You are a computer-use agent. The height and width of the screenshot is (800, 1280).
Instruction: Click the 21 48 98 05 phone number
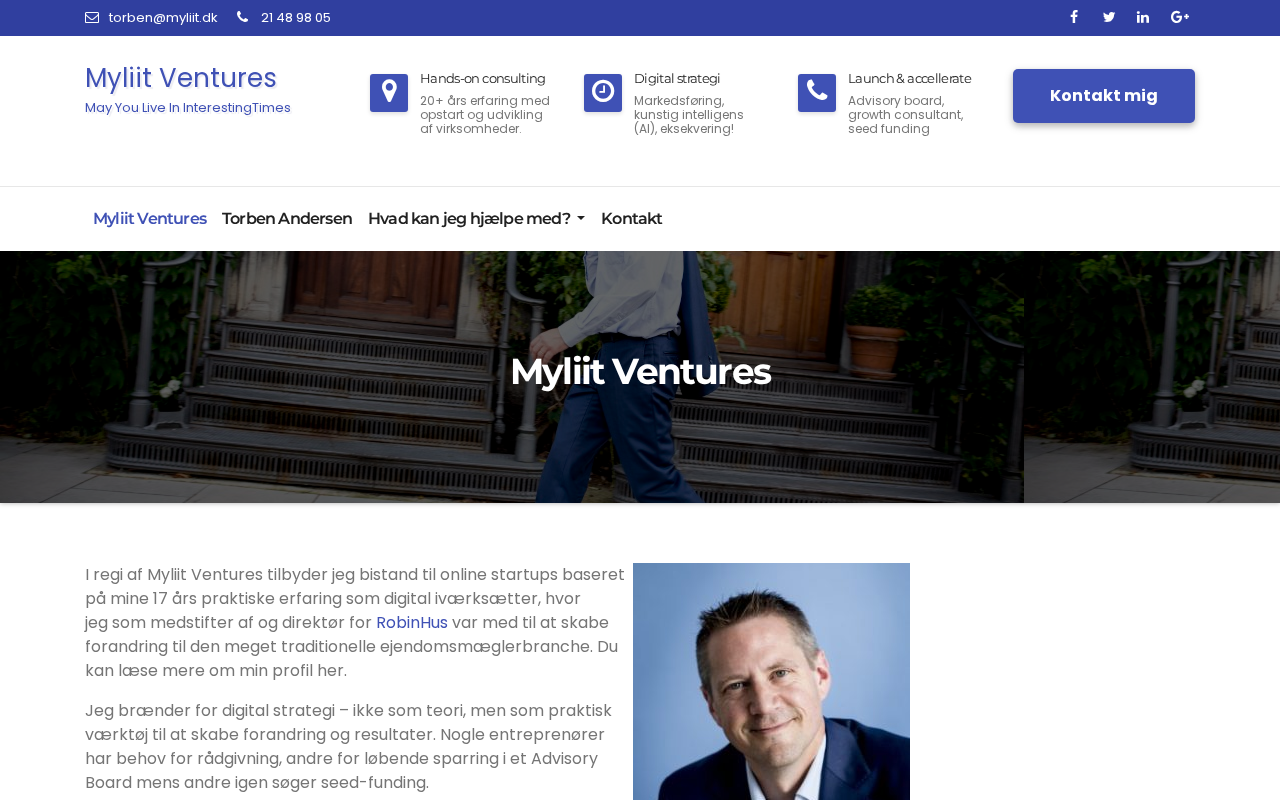click(296, 17)
